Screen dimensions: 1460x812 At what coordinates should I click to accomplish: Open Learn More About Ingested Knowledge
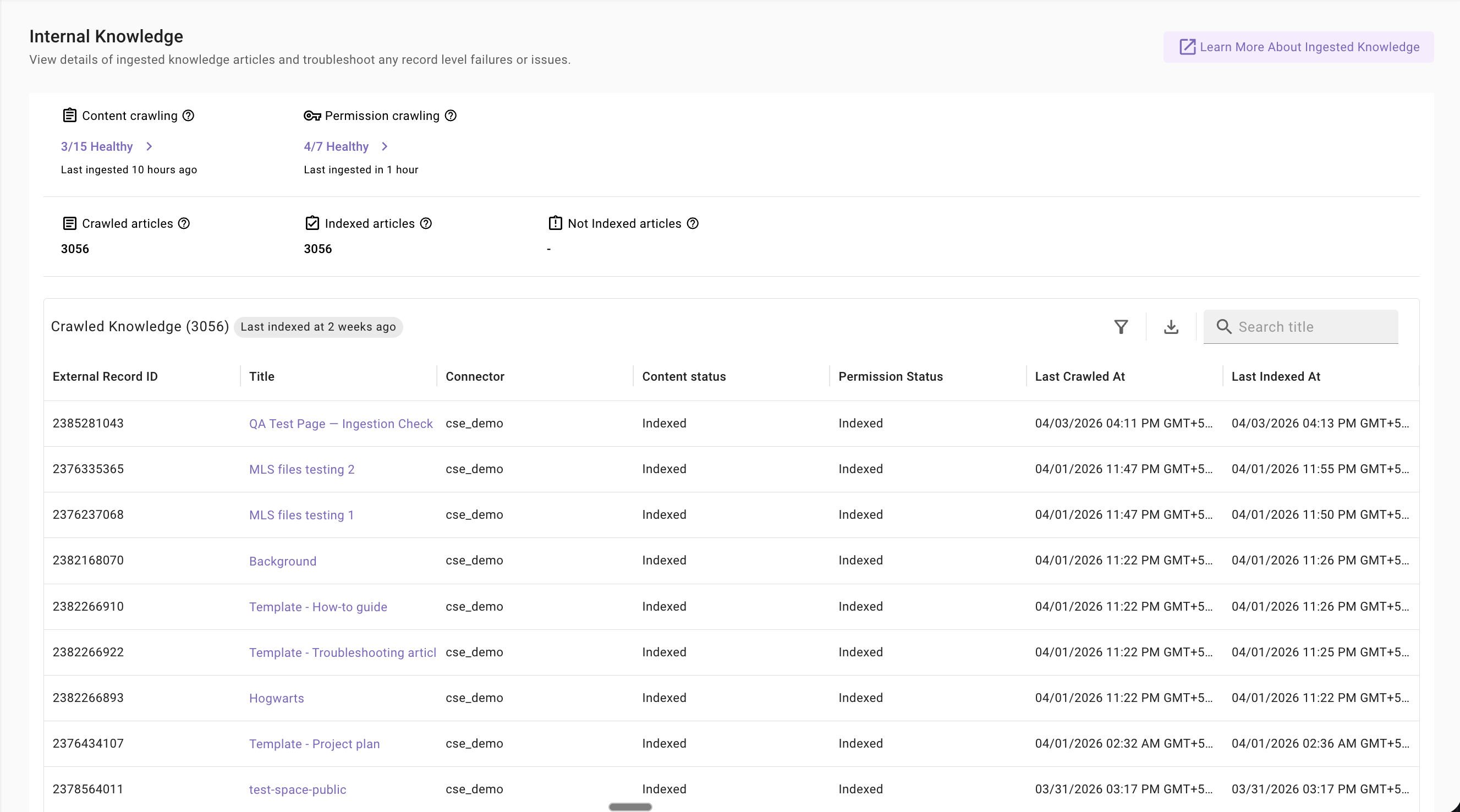click(1298, 47)
